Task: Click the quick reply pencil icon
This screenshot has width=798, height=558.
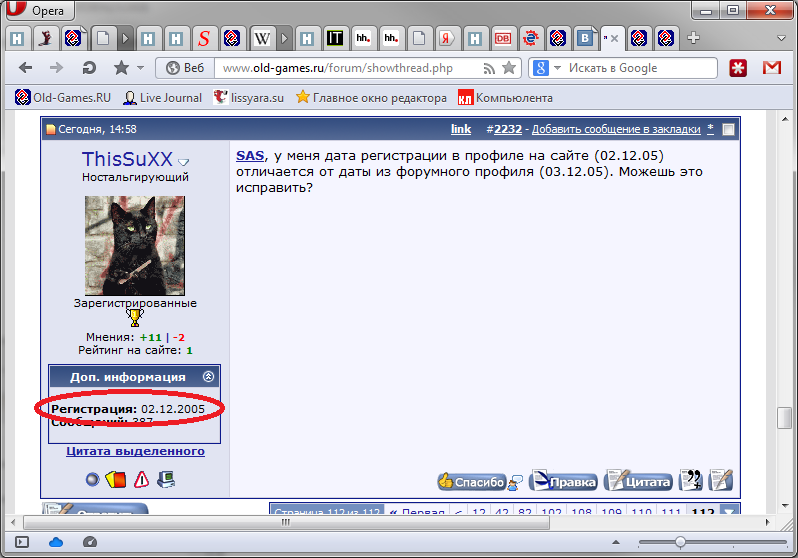Action: point(721,480)
